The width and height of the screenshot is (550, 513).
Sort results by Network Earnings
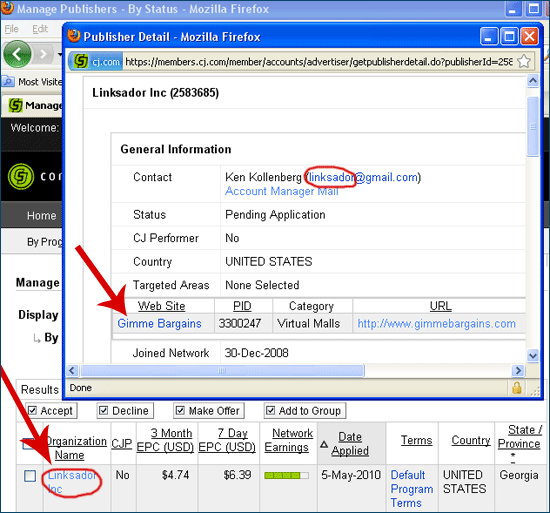(x=288, y=440)
